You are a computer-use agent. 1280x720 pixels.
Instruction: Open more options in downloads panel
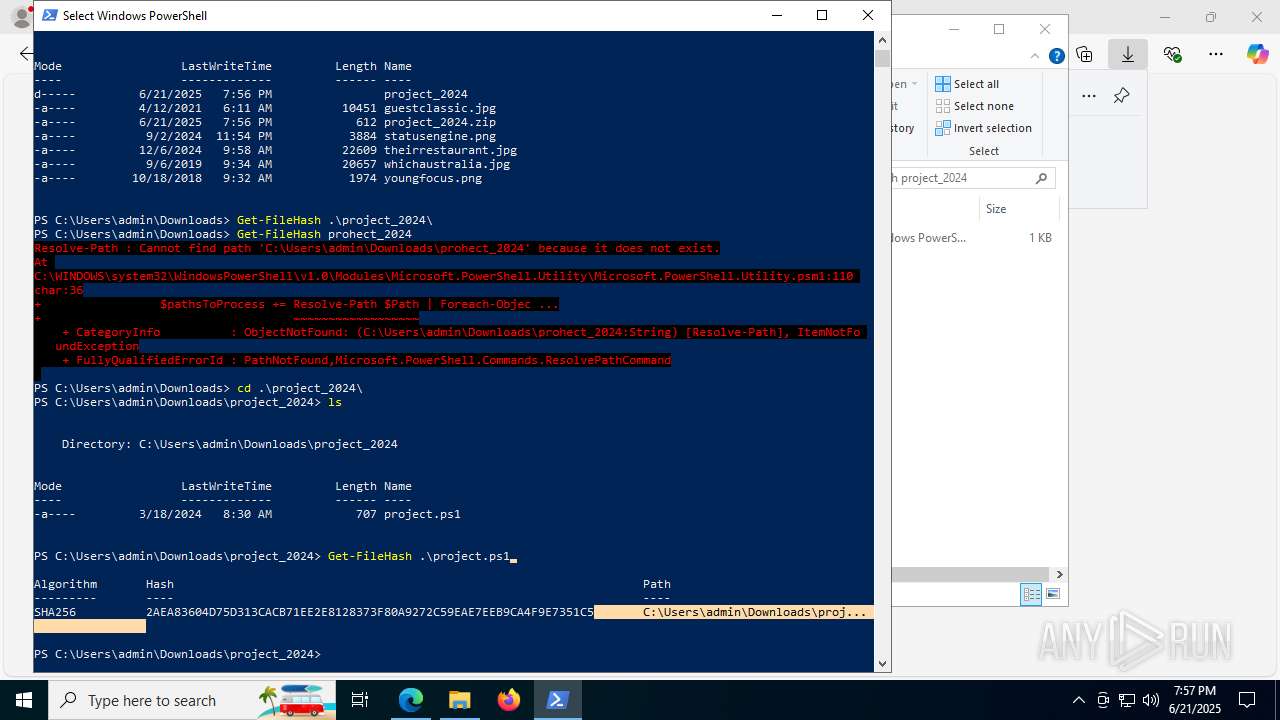1089,96
